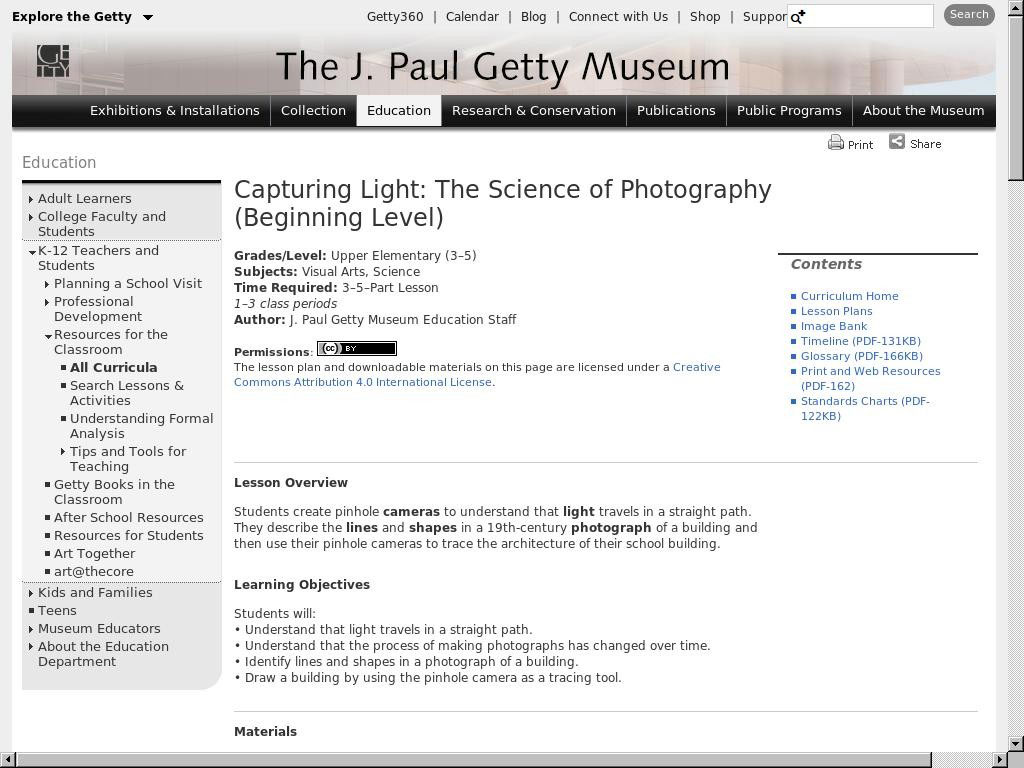Click the magnifier icon in search box
This screenshot has height=768, width=1024.
click(797, 17)
